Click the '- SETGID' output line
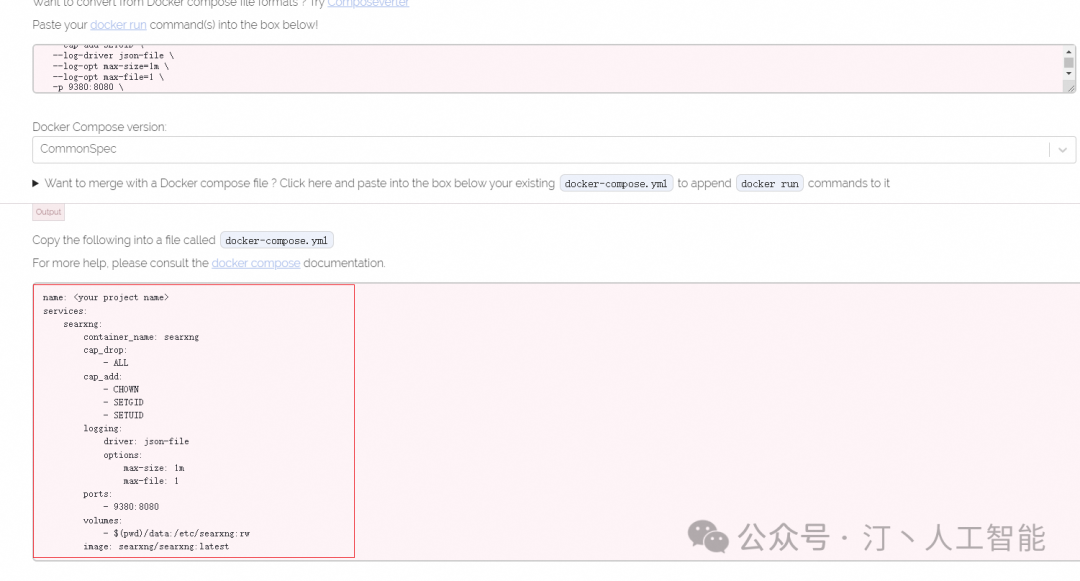This screenshot has width=1080, height=581. click(123, 402)
